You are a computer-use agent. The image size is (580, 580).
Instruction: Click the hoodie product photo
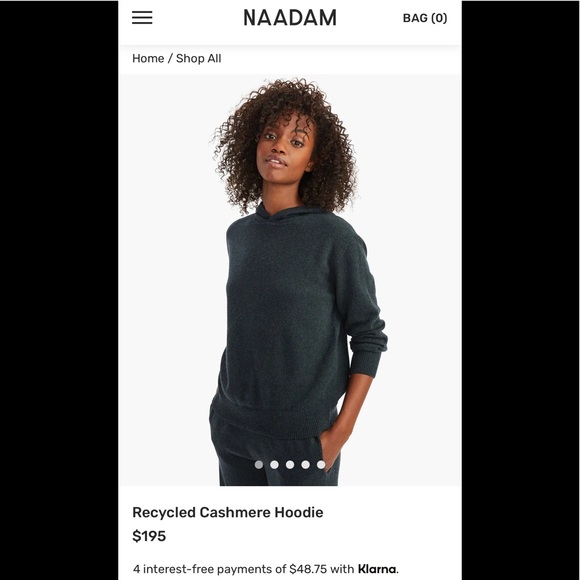tap(290, 280)
